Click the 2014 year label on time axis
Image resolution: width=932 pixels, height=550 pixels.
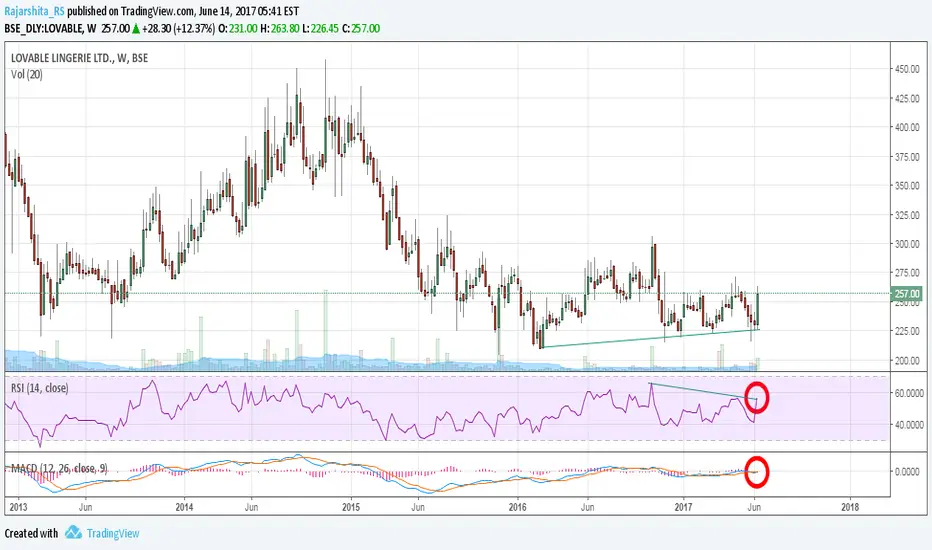184,507
